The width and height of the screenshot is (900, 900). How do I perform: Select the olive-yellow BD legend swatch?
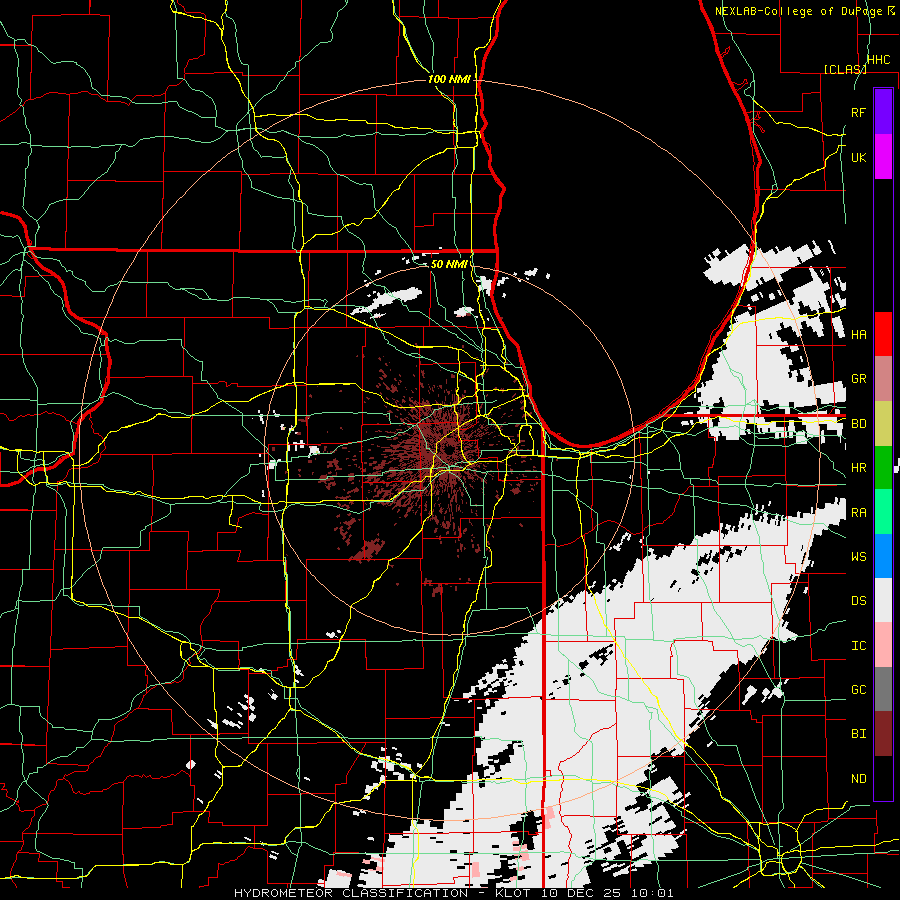tap(883, 423)
